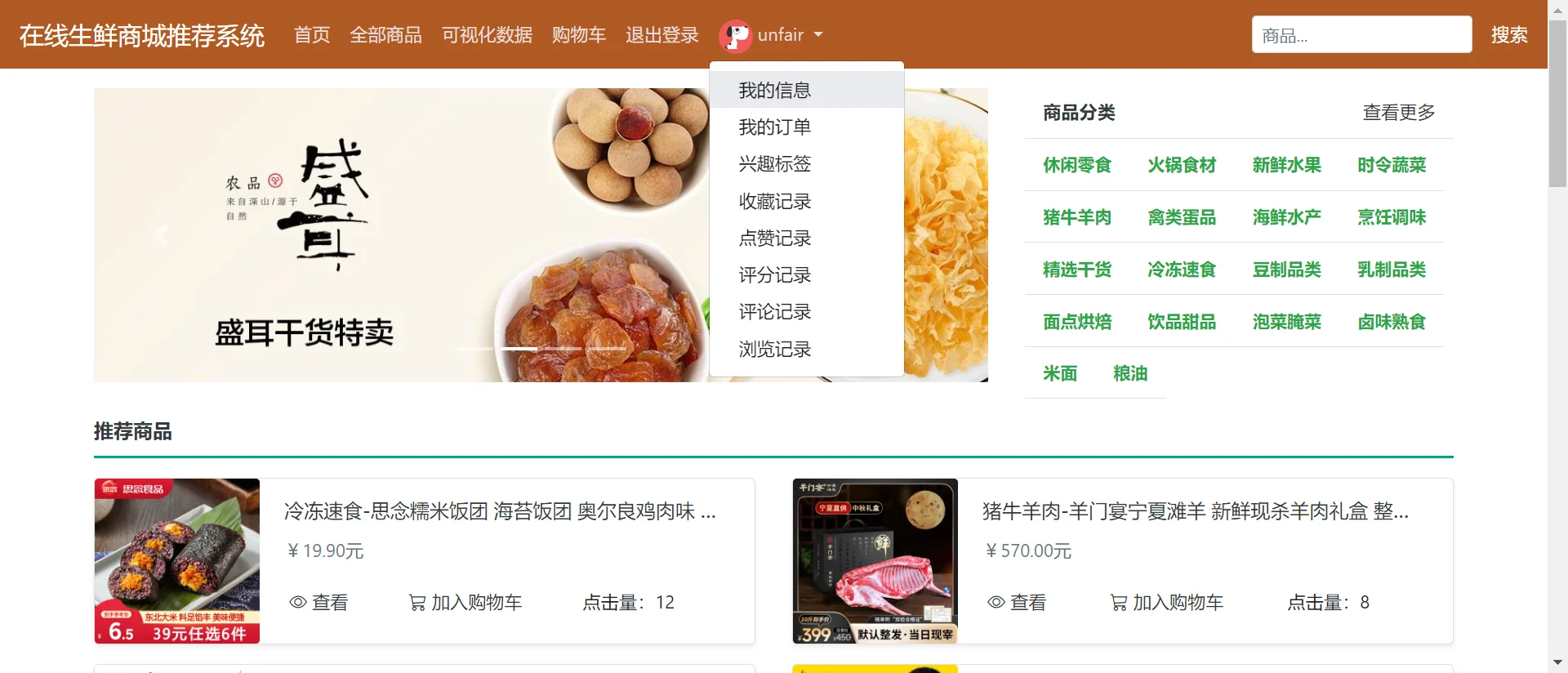Select the fourth carousel indicator bar
Viewport: 1568px width, 673px height.
(x=607, y=349)
